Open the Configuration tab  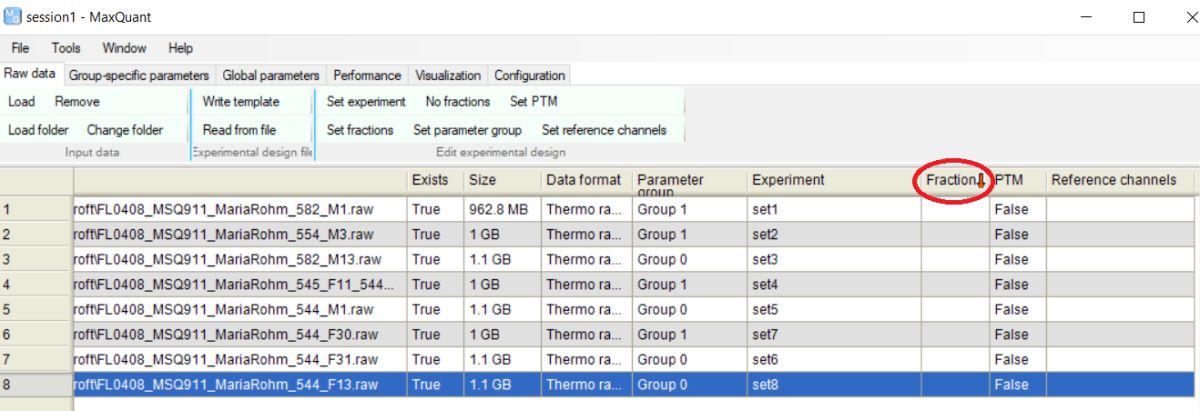[x=530, y=75]
